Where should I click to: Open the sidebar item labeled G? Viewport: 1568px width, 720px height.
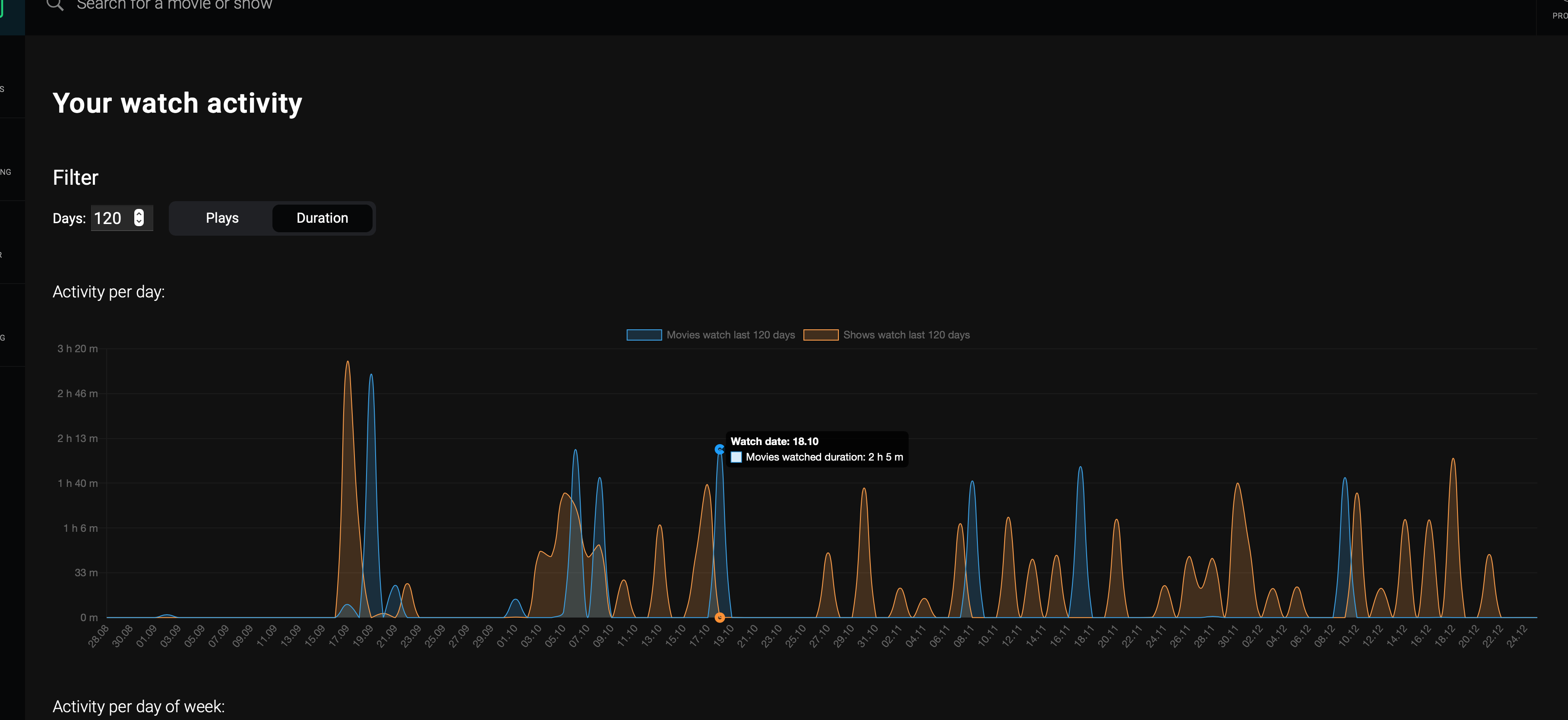(x=3, y=338)
